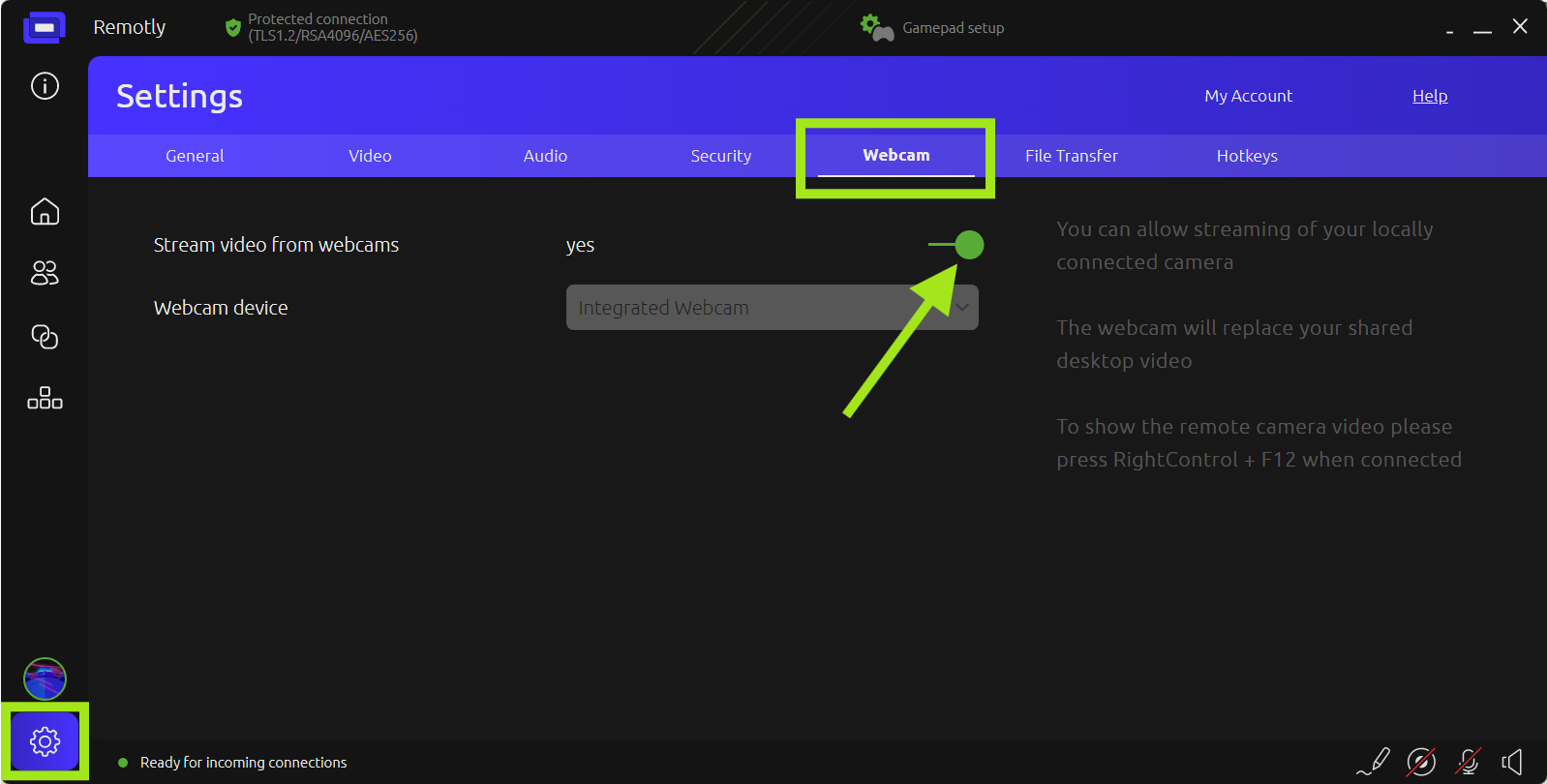This screenshot has width=1547, height=784.
Task: Open the Help link
Action: coord(1429,96)
